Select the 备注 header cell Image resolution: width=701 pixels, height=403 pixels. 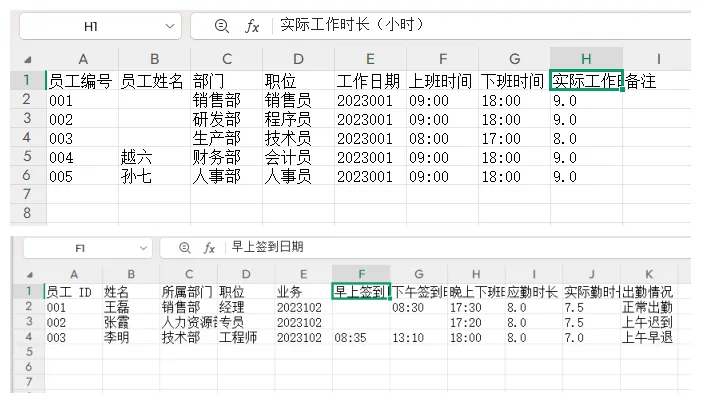(x=656, y=81)
